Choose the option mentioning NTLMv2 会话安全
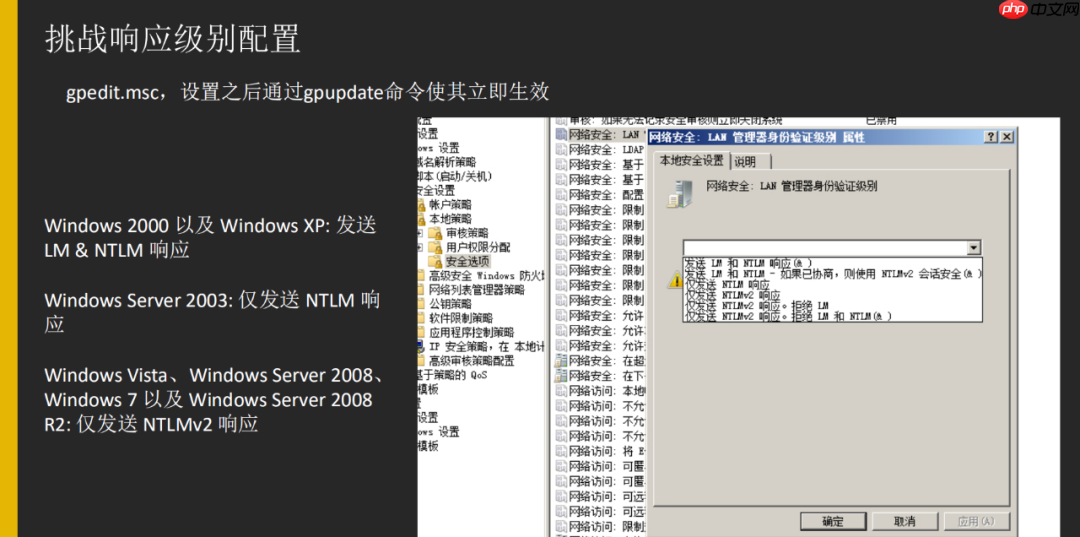Viewport: 1080px width, 537px height. [833, 273]
